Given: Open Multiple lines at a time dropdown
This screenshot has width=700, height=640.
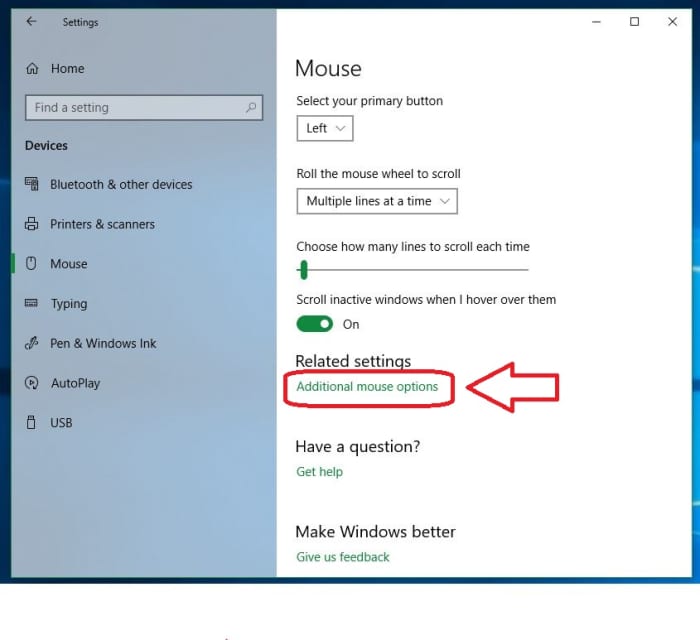Looking at the screenshot, I should (377, 201).
